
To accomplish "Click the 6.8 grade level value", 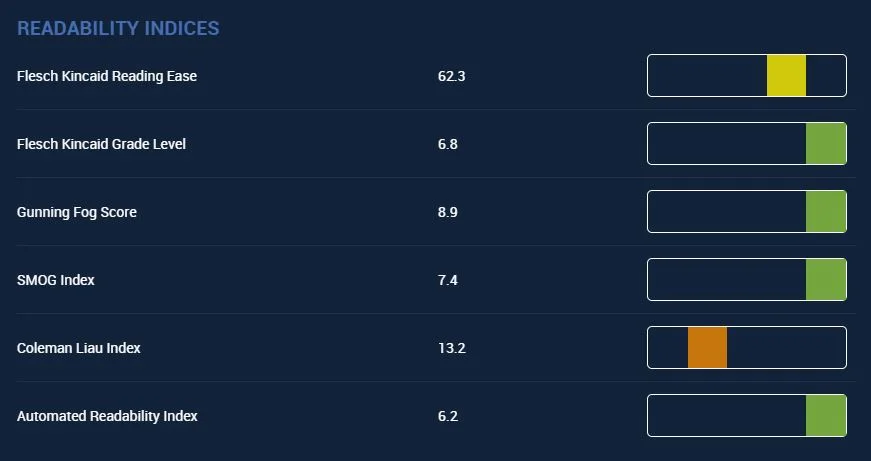I will coord(448,144).
